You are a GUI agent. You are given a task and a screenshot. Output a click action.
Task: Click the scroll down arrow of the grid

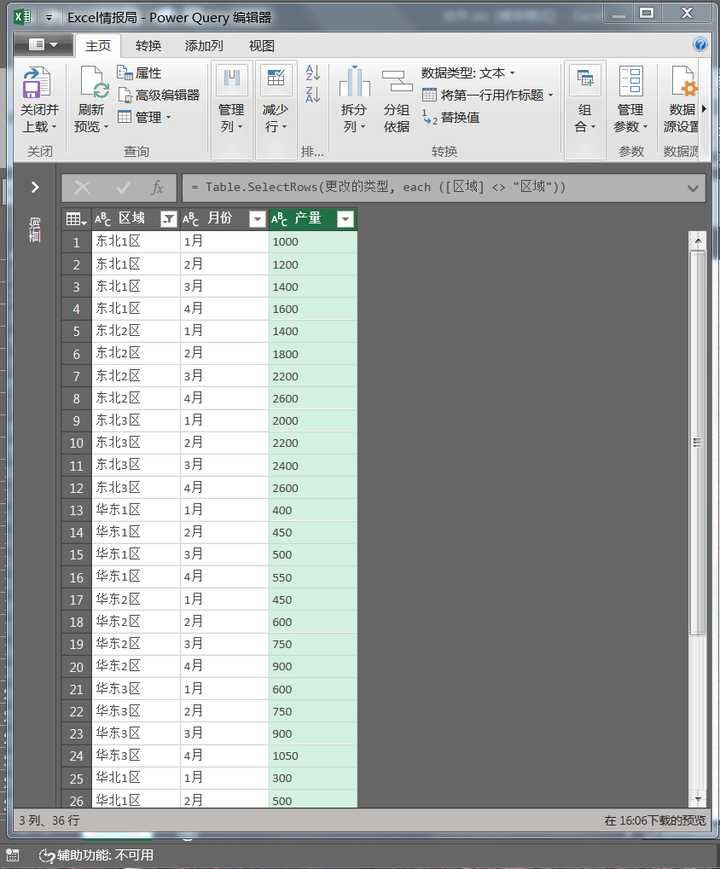pyautogui.click(x=698, y=799)
